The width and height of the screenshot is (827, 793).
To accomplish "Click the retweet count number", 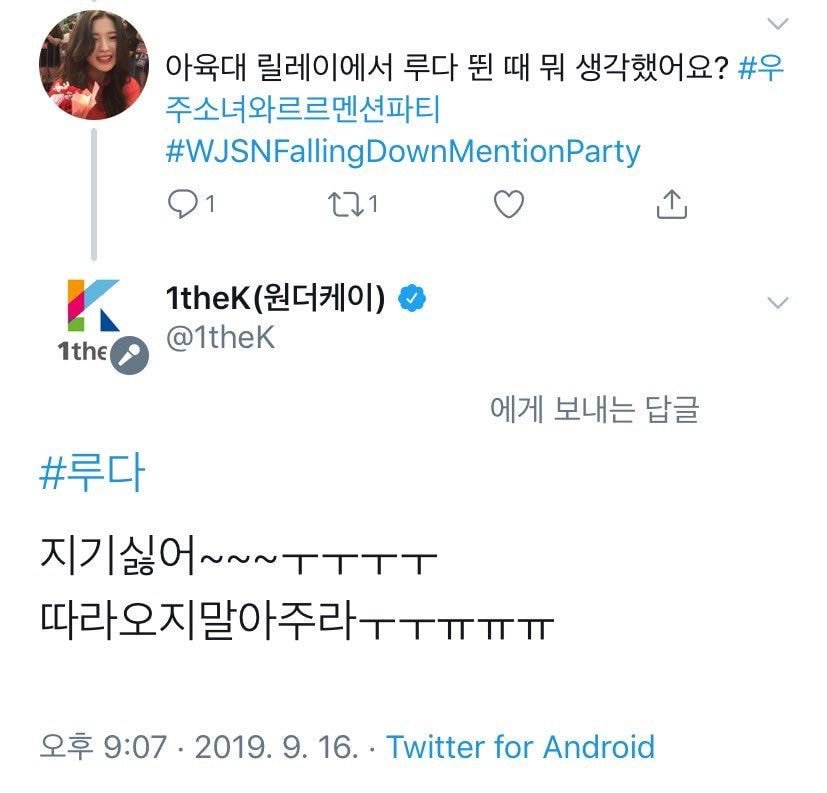I will pyautogui.click(x=373, y=204).
